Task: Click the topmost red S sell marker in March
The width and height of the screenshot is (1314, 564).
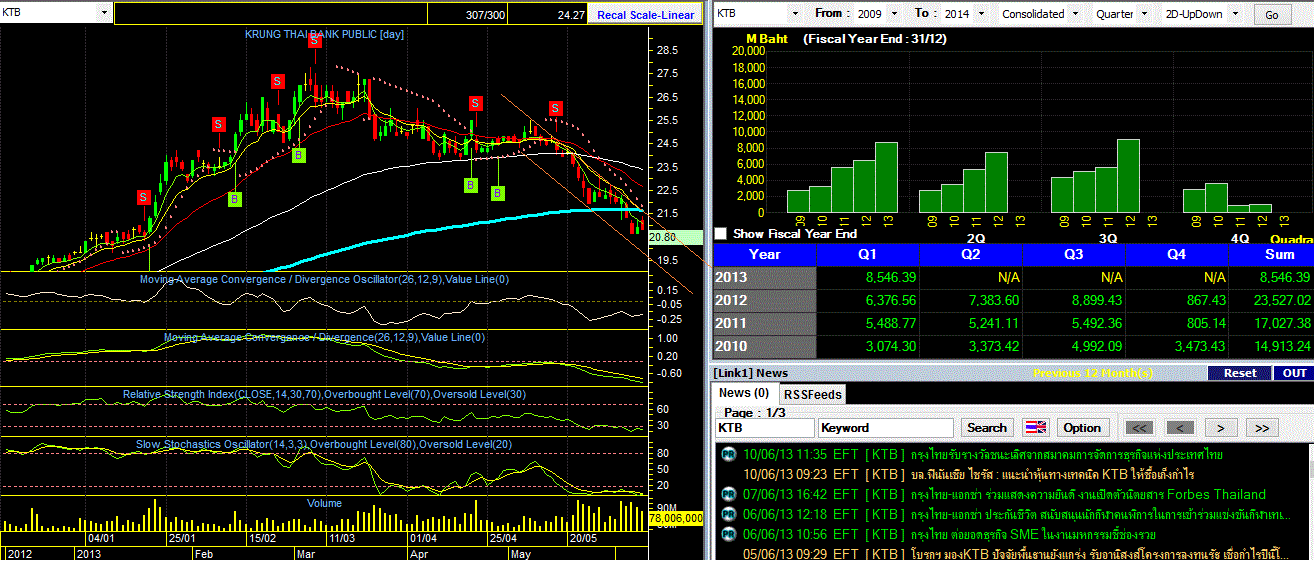Action: pyautogui.click(x=314, y=41)
